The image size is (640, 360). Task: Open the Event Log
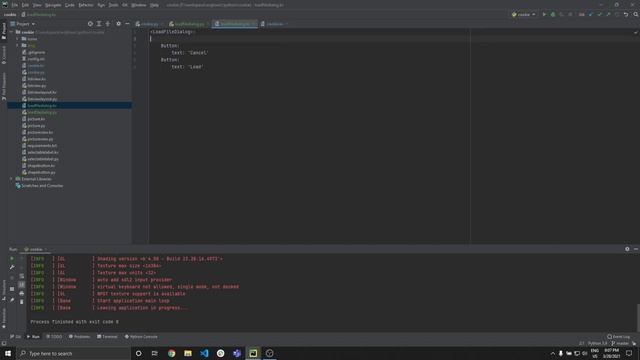tap(619, 337)
